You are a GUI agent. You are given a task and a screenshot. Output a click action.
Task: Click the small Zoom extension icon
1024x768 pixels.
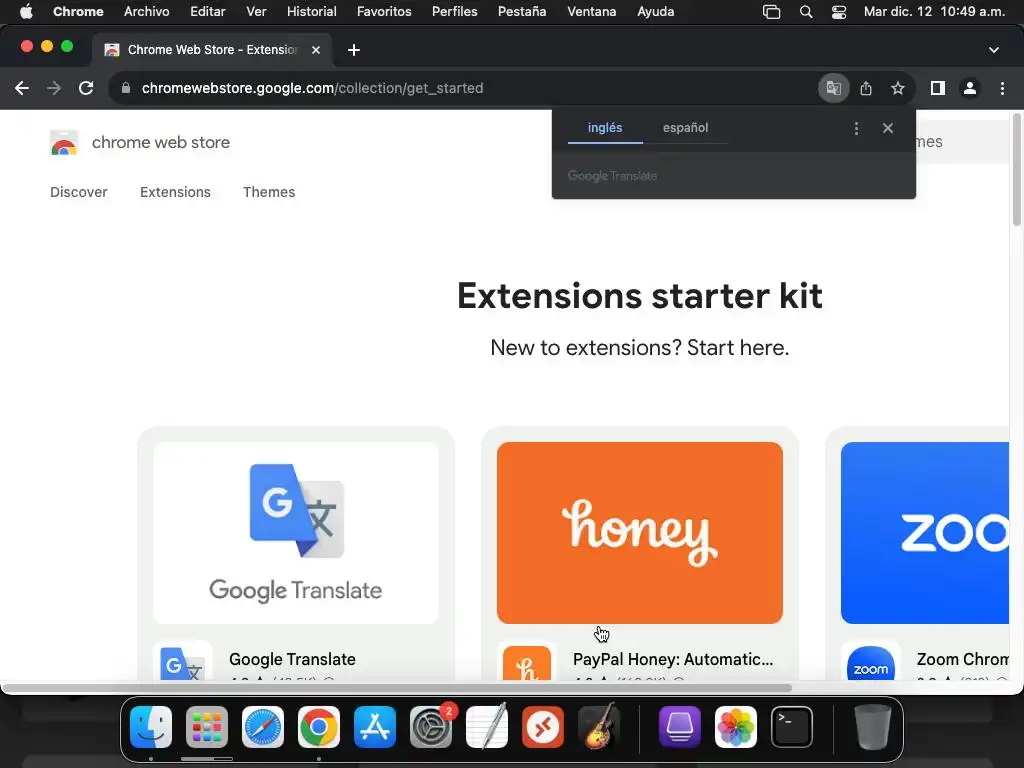871,662
